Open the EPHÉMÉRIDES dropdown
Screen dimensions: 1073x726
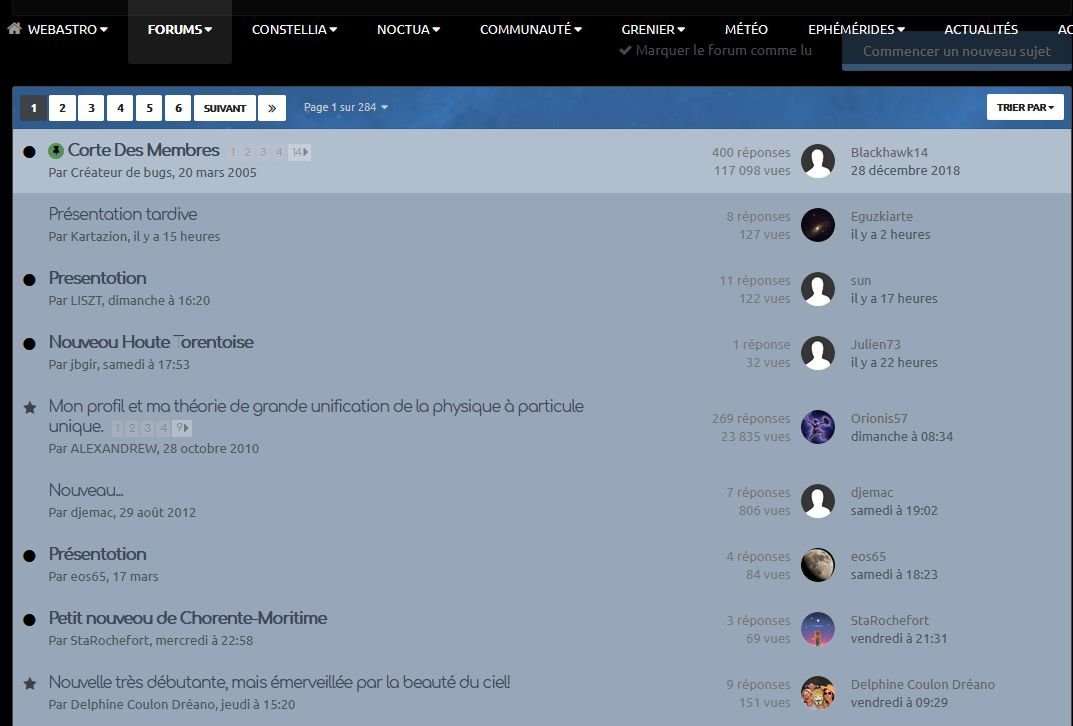856,29
